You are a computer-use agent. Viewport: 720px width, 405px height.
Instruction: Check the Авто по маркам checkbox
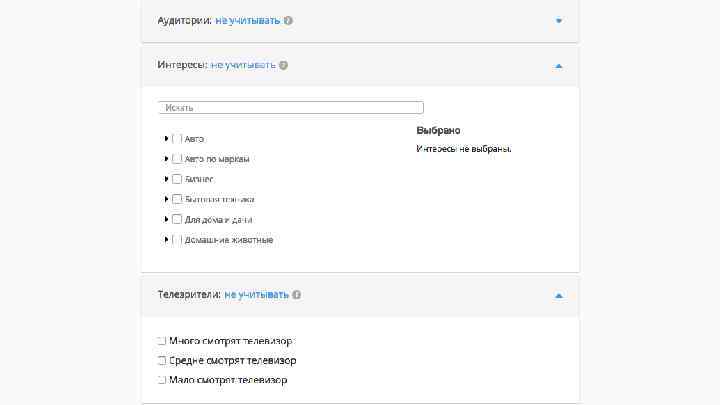coord(177,158)
